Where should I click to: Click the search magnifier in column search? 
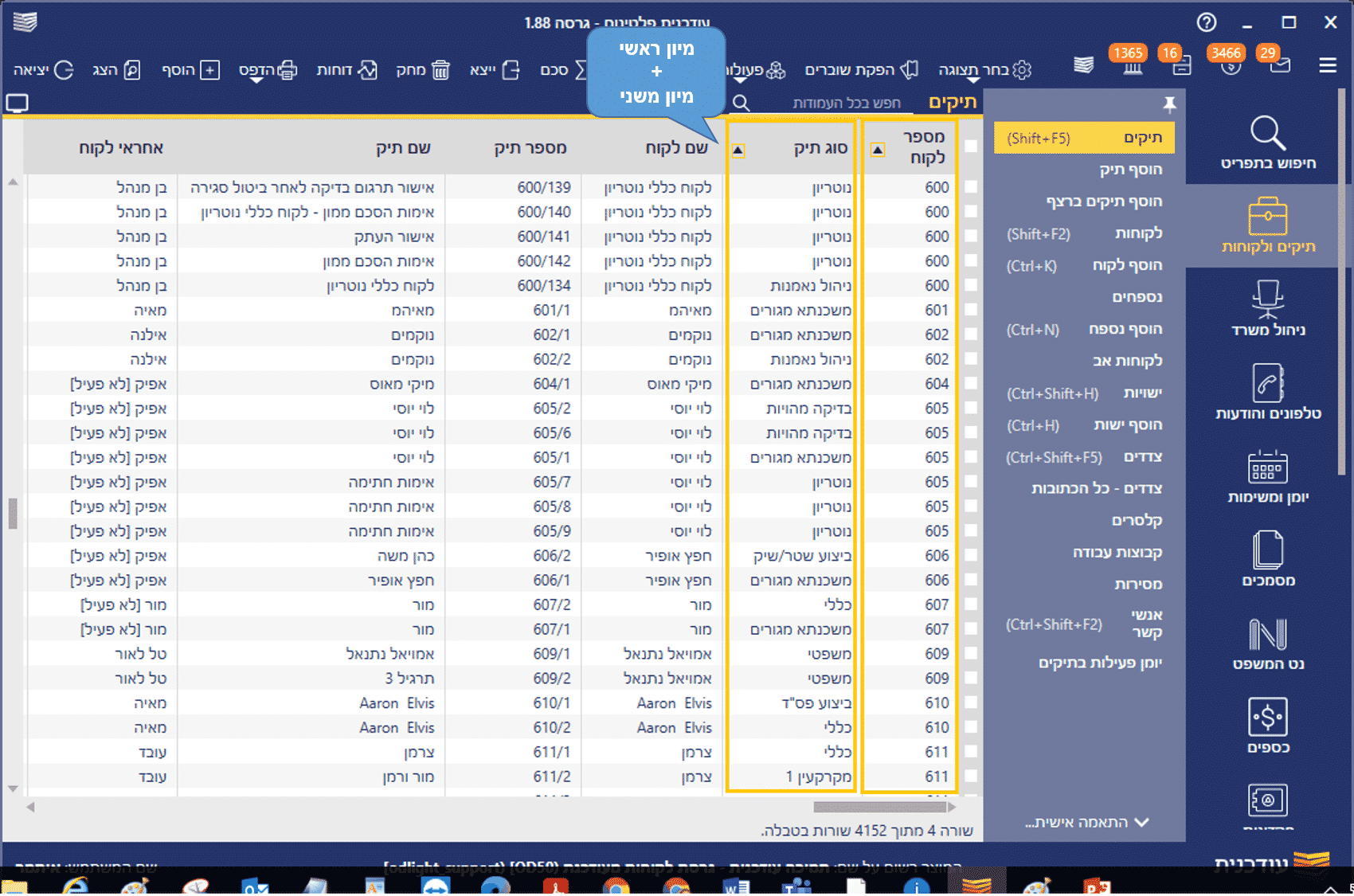click(x=741, y=102)
